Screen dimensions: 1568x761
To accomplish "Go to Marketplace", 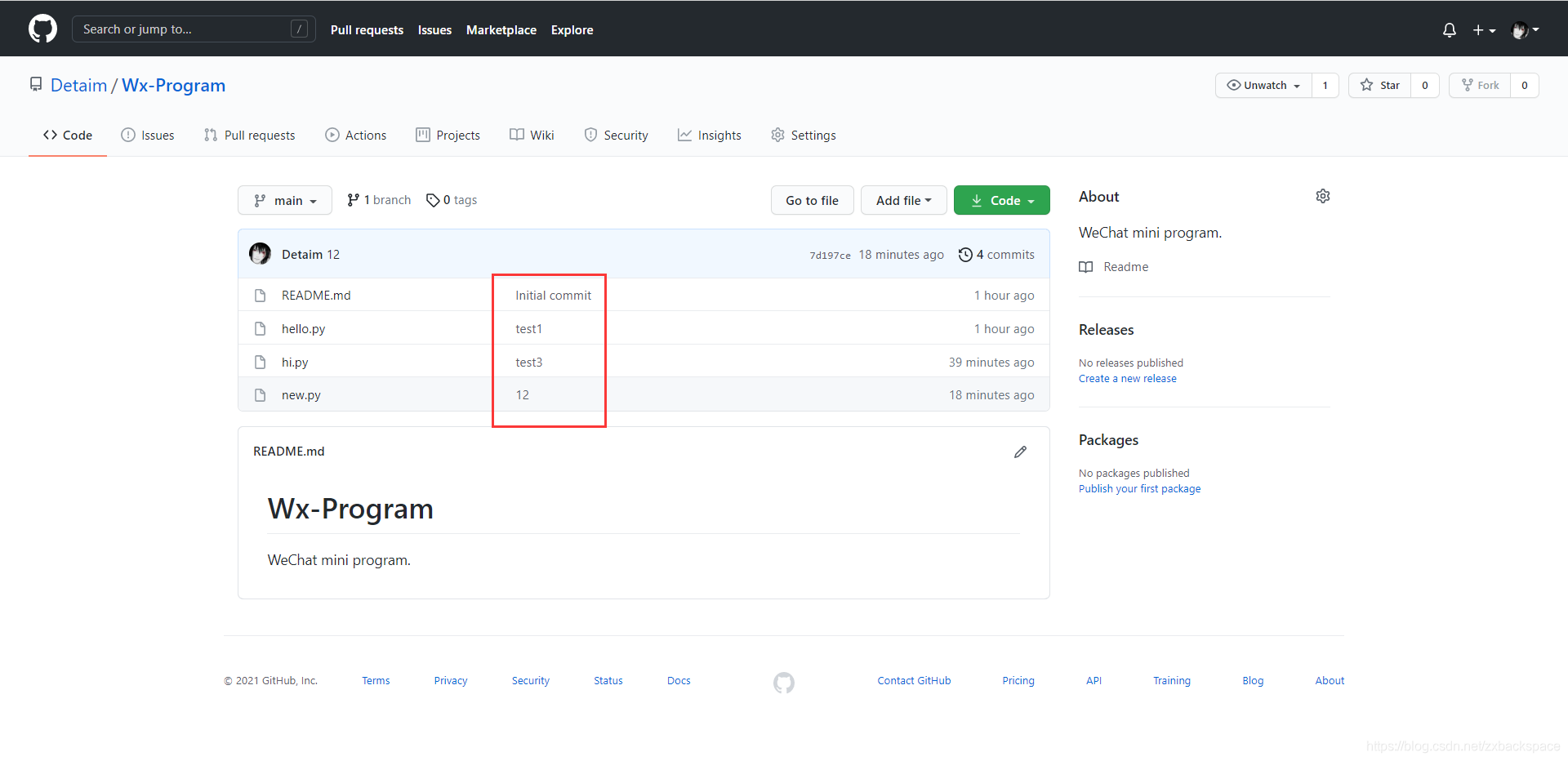I will [x=501, y=30].
